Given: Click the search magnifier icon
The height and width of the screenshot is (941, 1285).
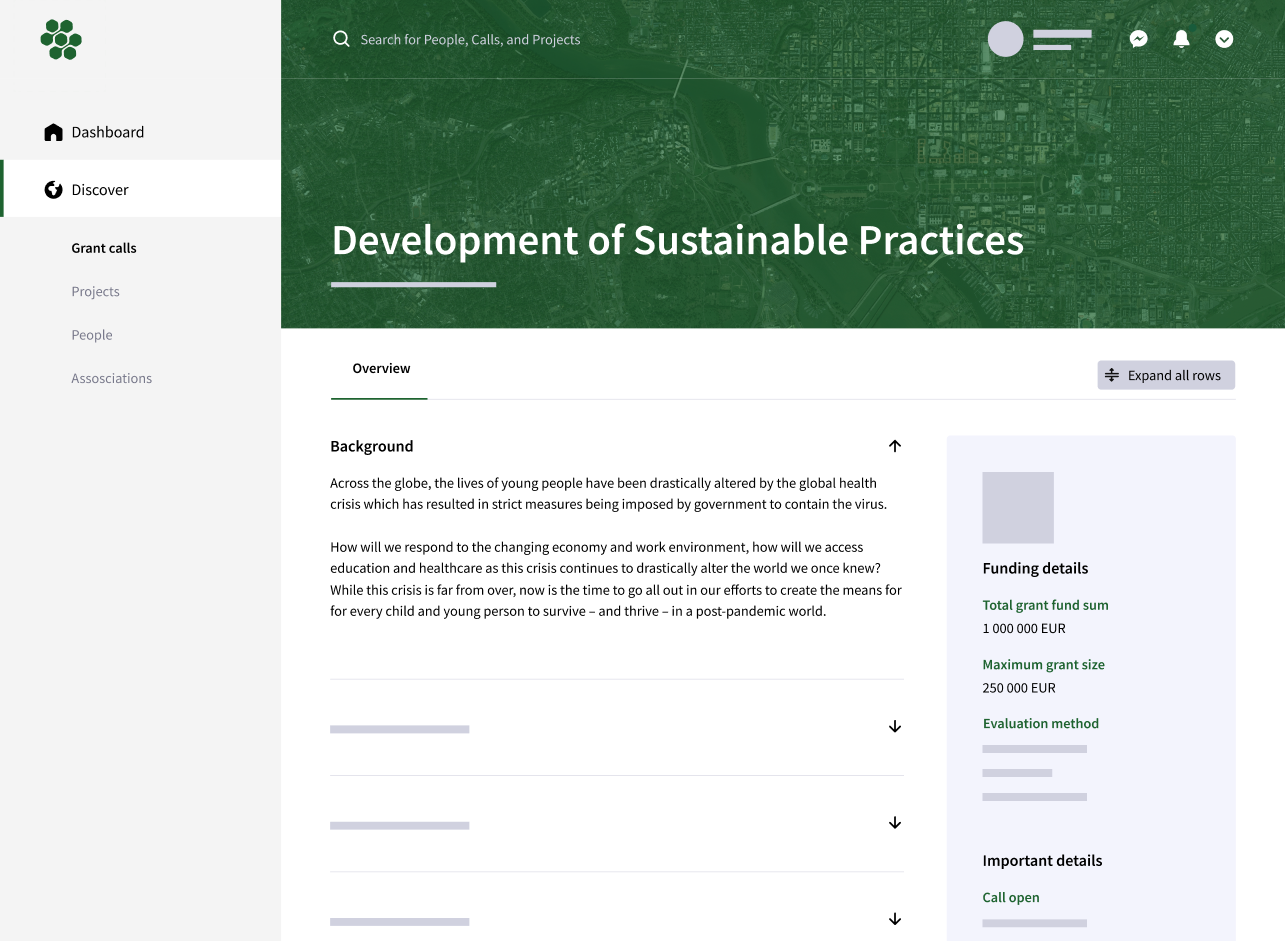Looking at the screenshot, I should (x=341, y=39).
